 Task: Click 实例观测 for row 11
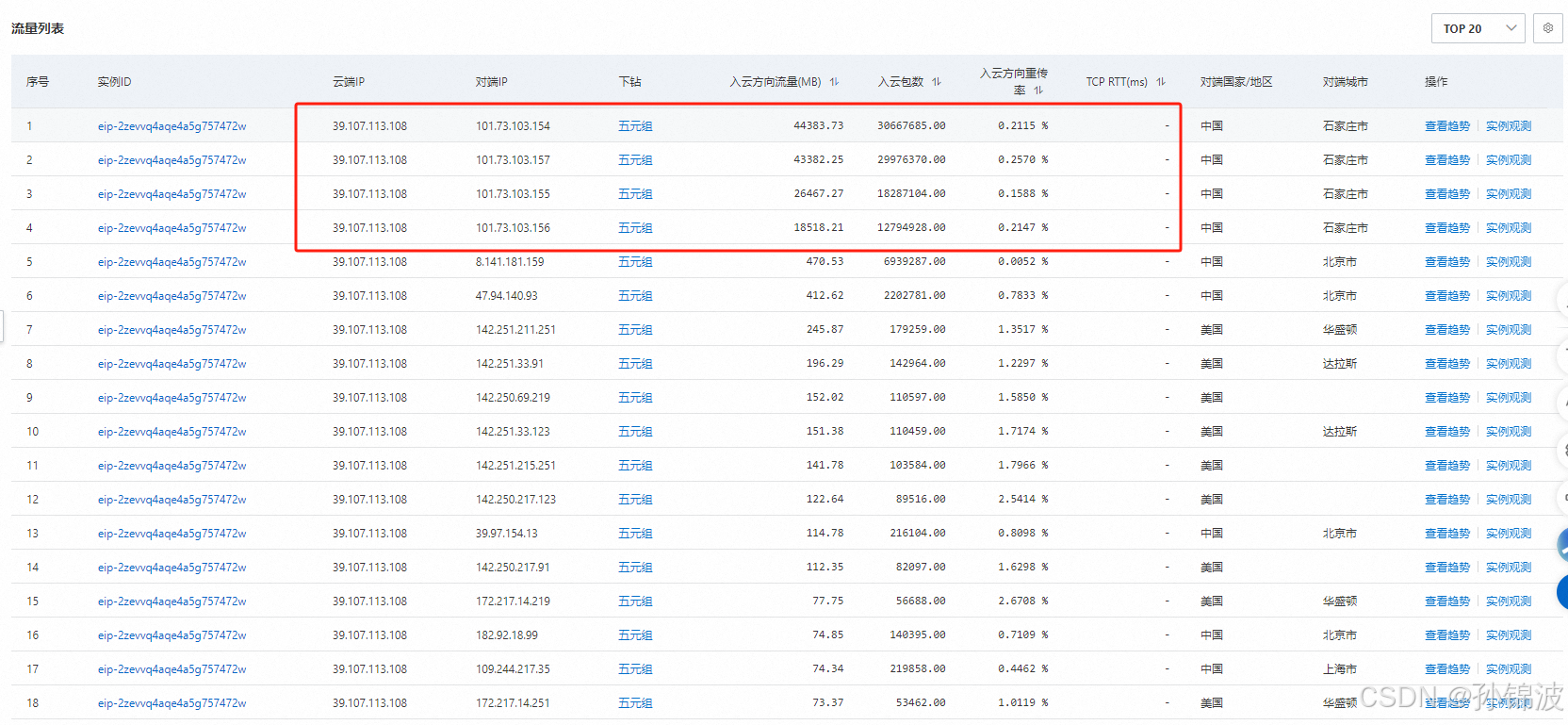(1509, 466)
